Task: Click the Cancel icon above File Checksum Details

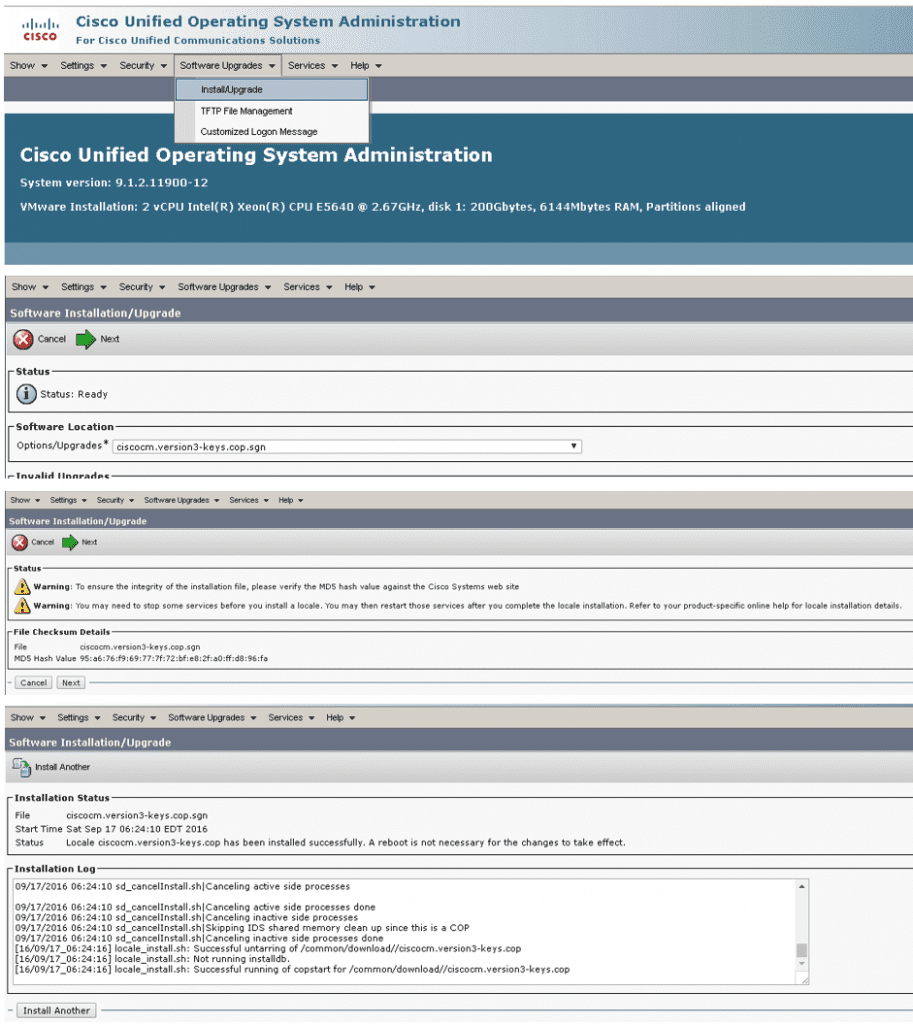Action: (20, 542)
